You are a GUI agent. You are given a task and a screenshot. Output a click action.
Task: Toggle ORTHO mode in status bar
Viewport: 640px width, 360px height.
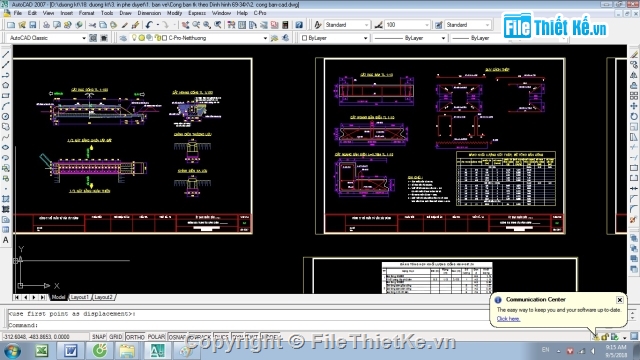[x=135, y=337]
